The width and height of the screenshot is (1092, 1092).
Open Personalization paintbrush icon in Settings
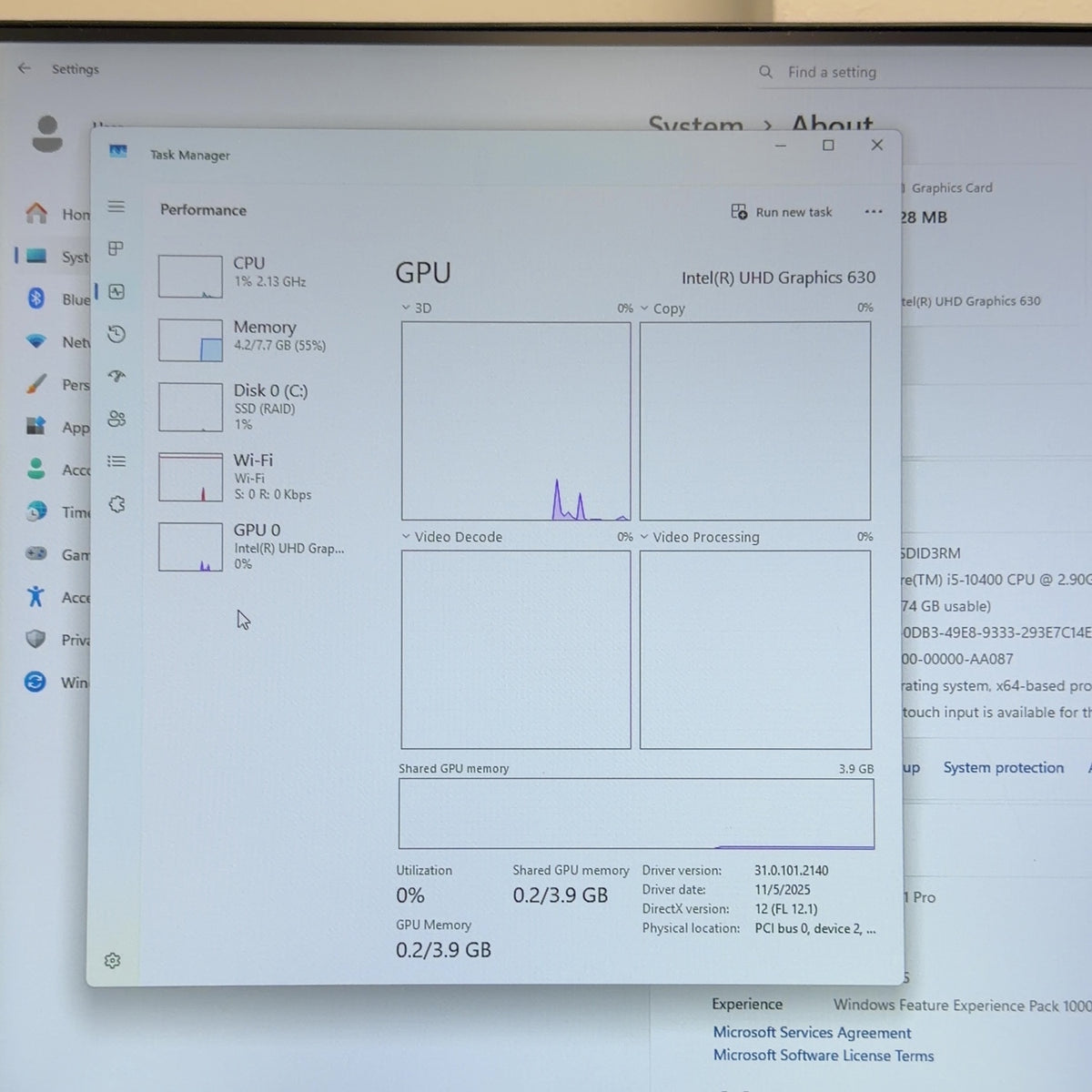click(x=35, y=384)
